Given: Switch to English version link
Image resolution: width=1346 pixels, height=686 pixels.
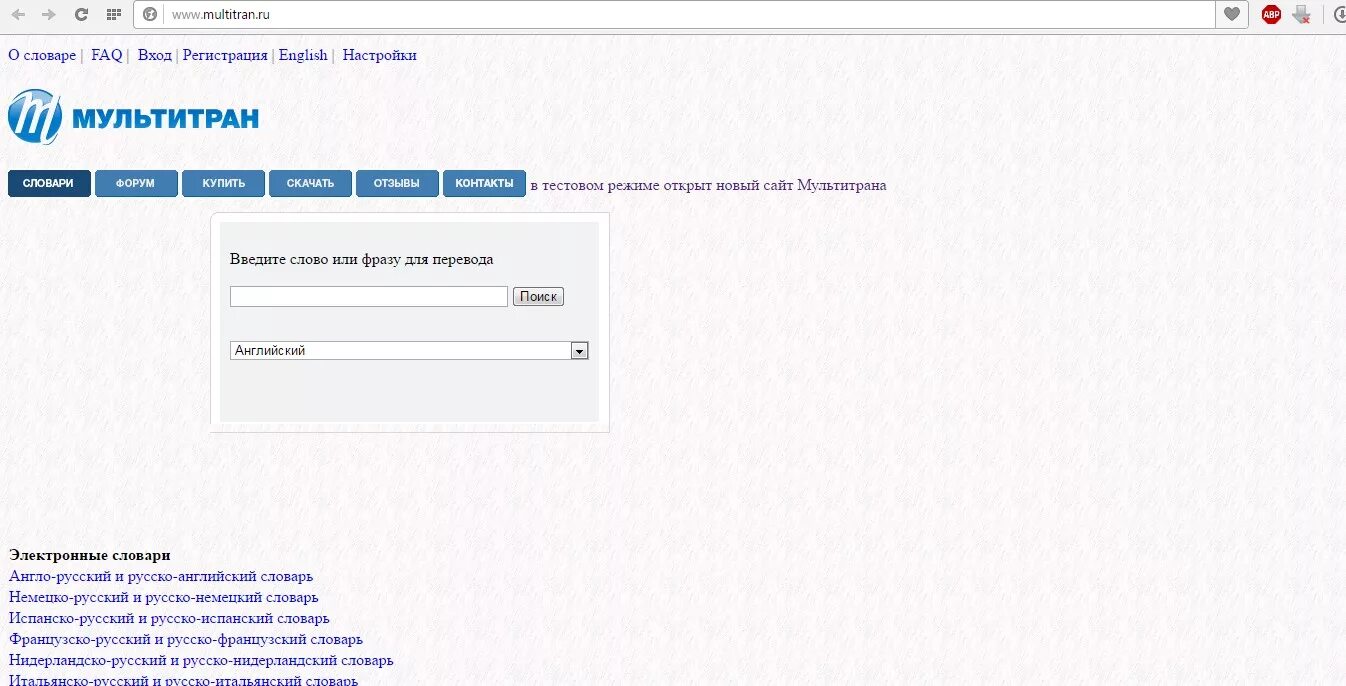Looking at the screenshot, I should click(x=303, y=56).
